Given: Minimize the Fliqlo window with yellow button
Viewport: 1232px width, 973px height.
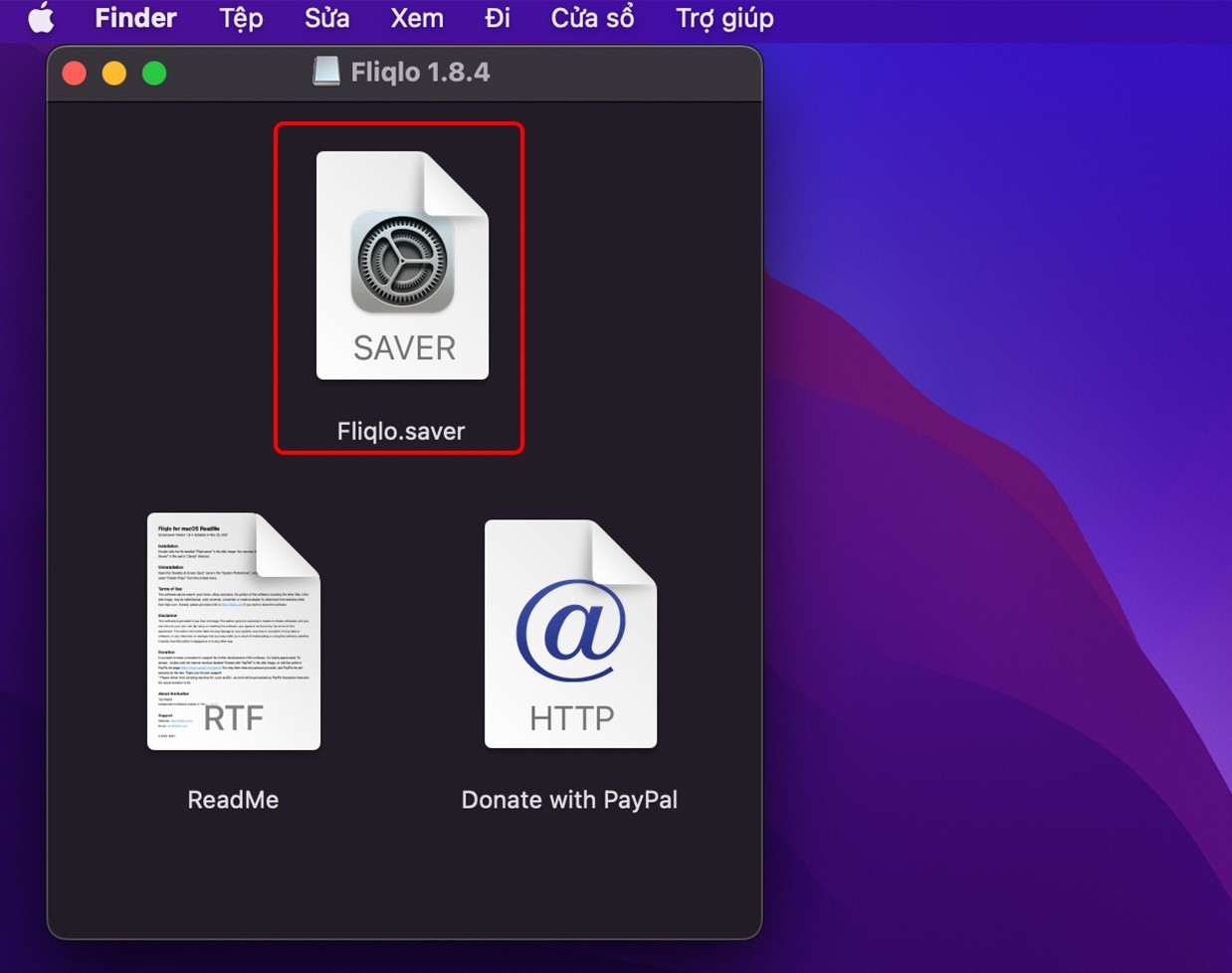Looking at the screenshot, I should (x=114, y=73).
